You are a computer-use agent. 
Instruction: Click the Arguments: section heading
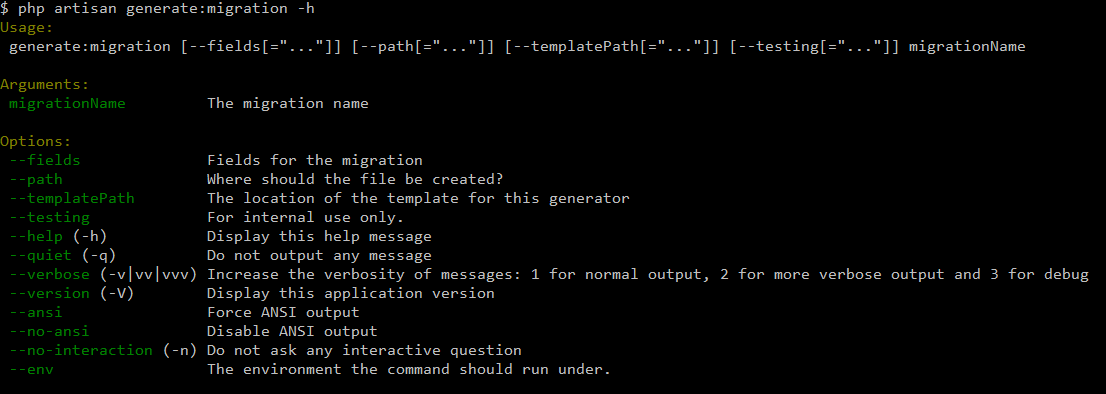tap(44, 85)
